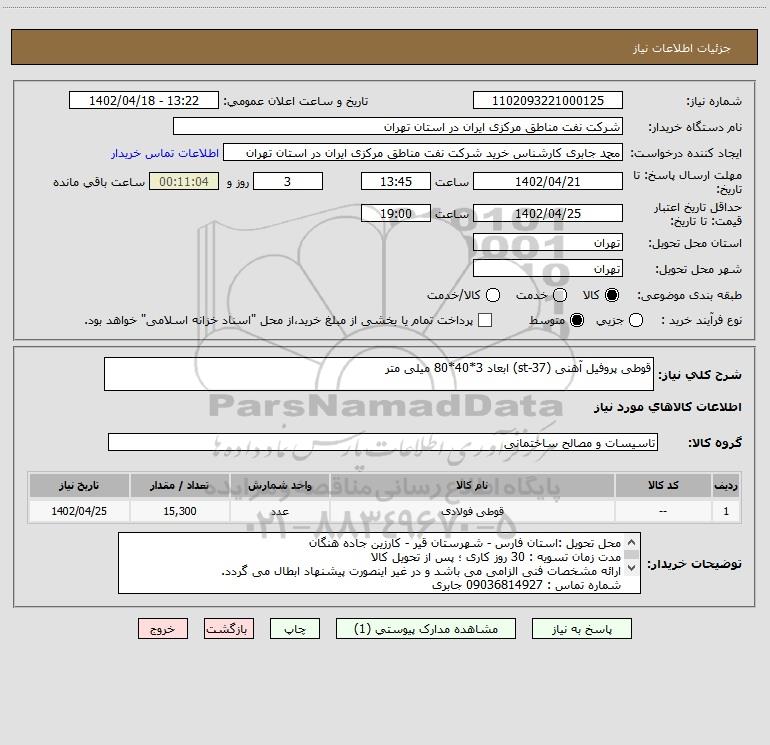Click the ساعت باقی مانده label

(99, 182)
